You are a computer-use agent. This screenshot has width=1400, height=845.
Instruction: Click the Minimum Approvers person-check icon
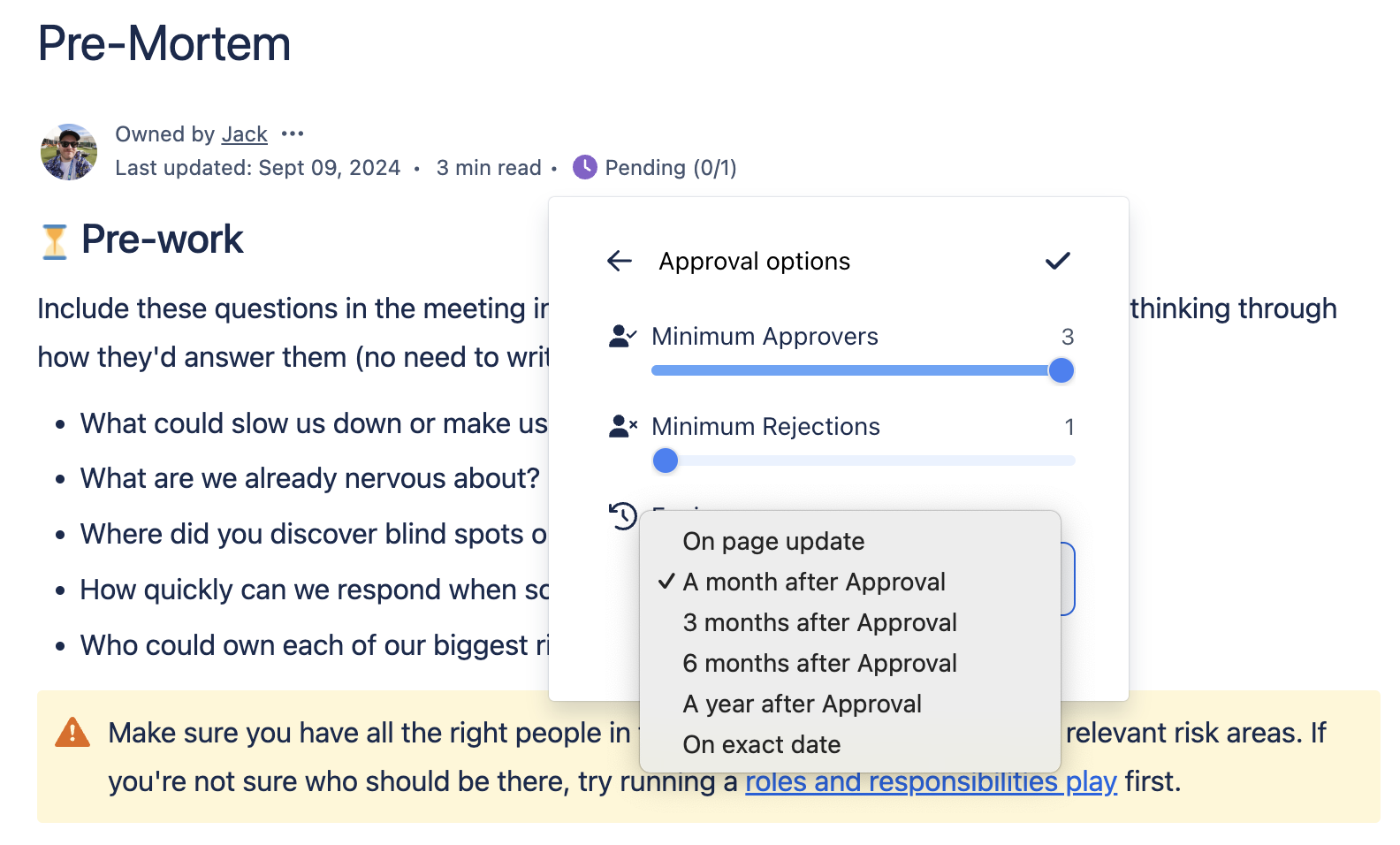622,335
